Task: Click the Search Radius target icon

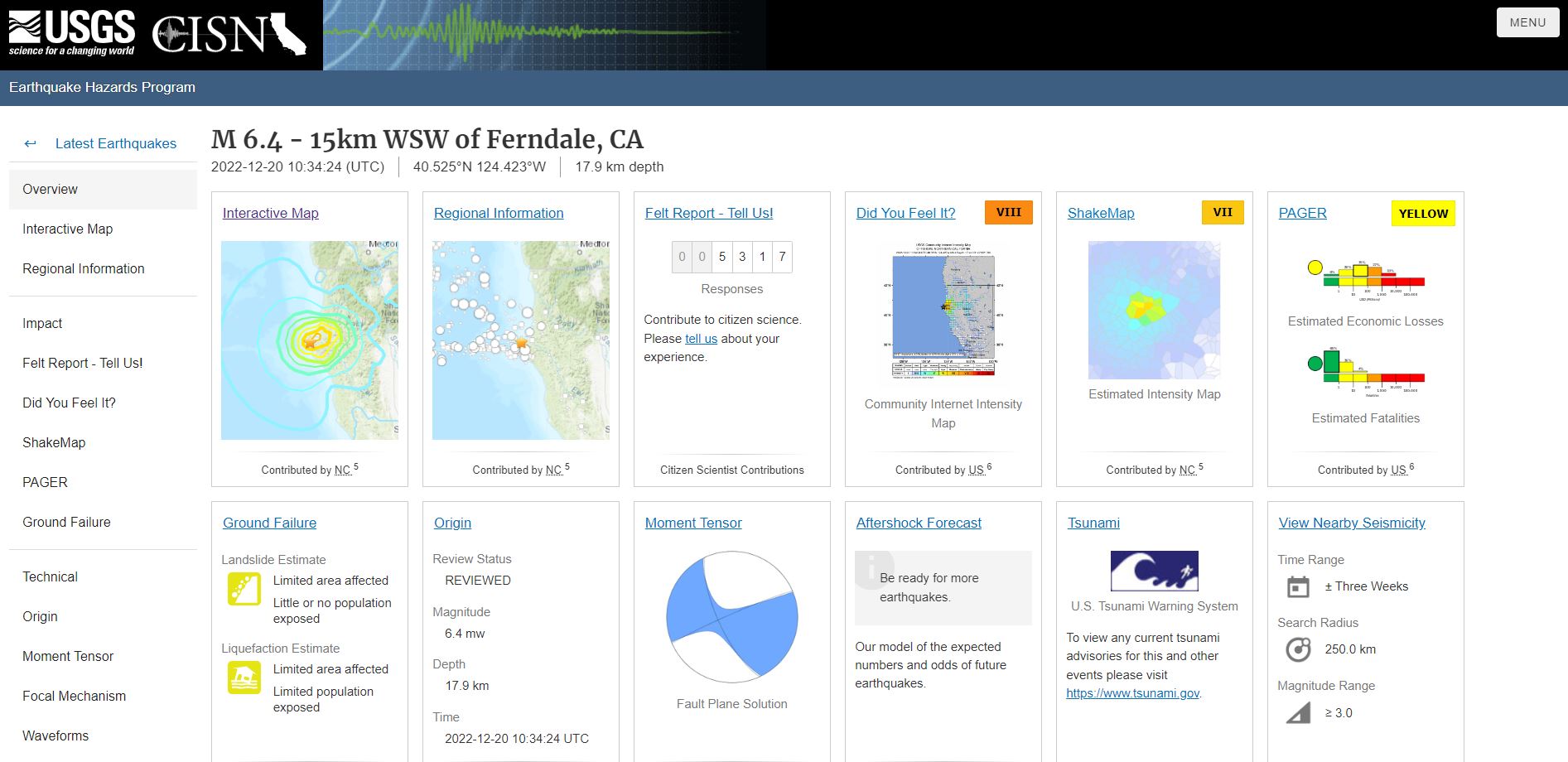Action: point(1298,649)
